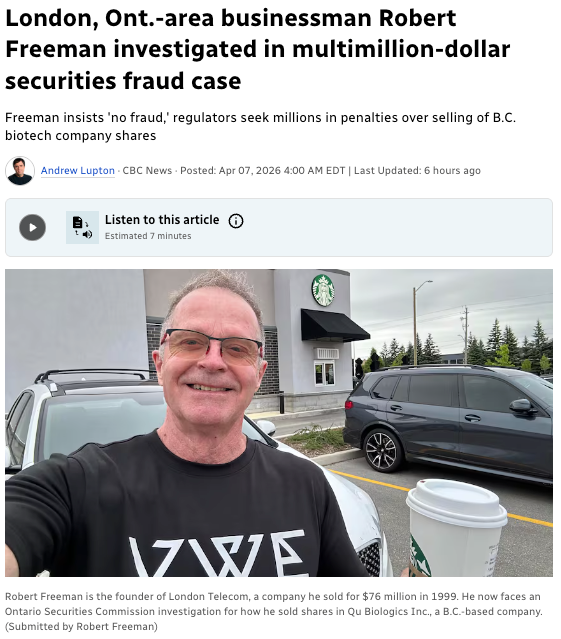Click the Starbucks logo sign in the photo
This screenshot has height=639, width=561.
point(323,290)
